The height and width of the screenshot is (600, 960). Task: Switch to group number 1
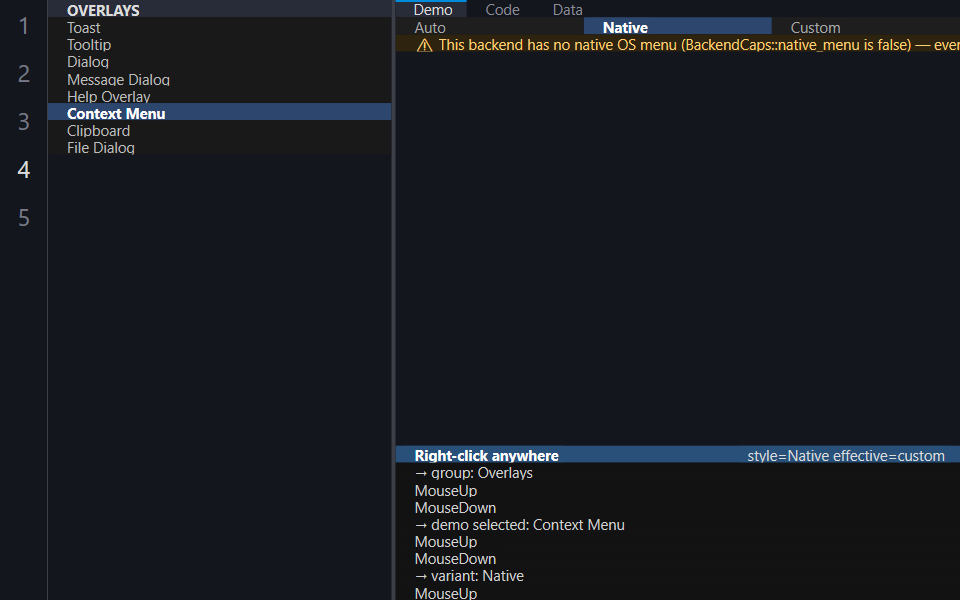24,26
